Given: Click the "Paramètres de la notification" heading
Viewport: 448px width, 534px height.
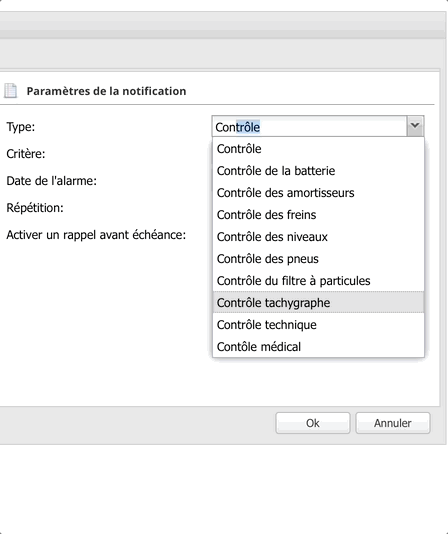Looking at the screenshot, I should pyautogui.click(x=106, y=91).
